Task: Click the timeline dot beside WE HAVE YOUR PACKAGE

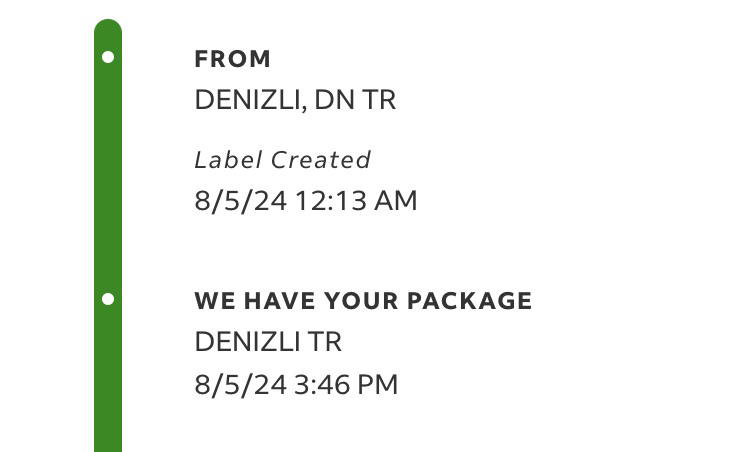Action: (x=108, y=298)
